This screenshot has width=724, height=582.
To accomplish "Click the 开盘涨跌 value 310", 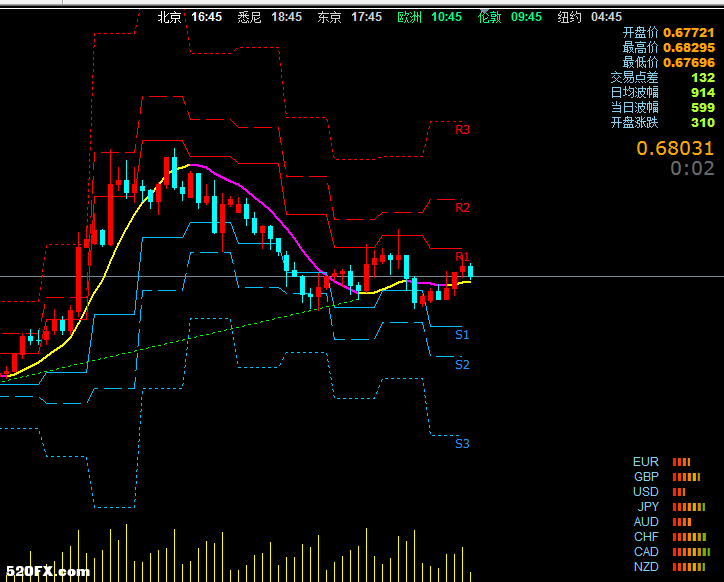I will (x=703, y=123).
